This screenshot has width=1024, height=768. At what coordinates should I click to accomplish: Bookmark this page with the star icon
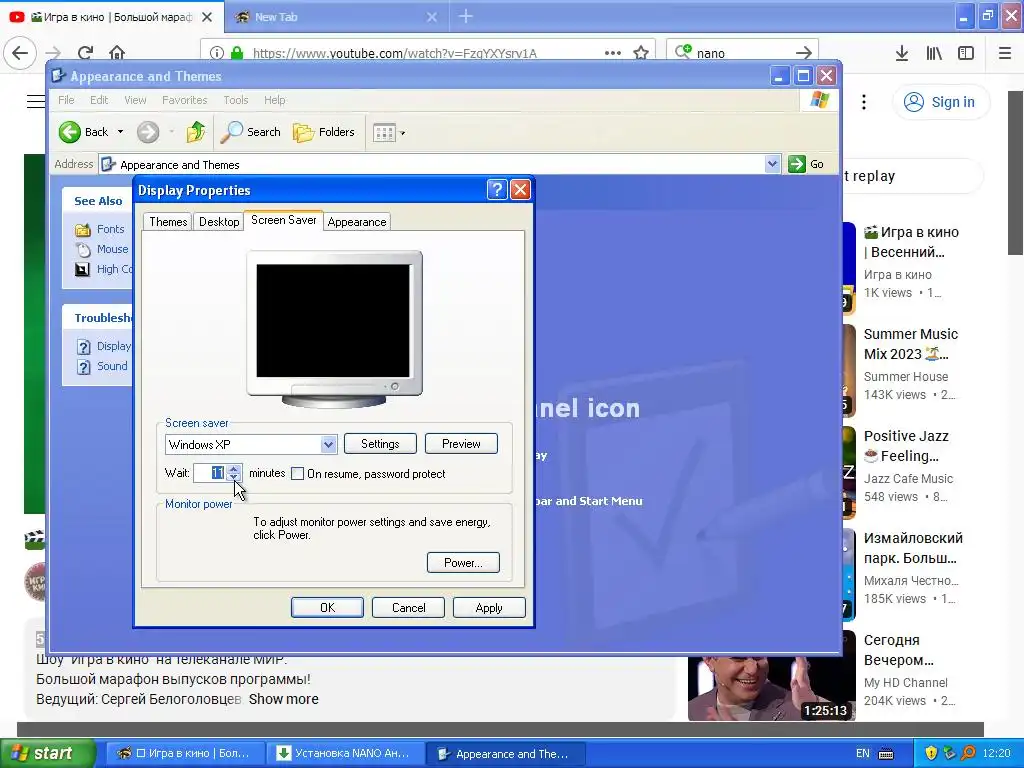(641, 53)
